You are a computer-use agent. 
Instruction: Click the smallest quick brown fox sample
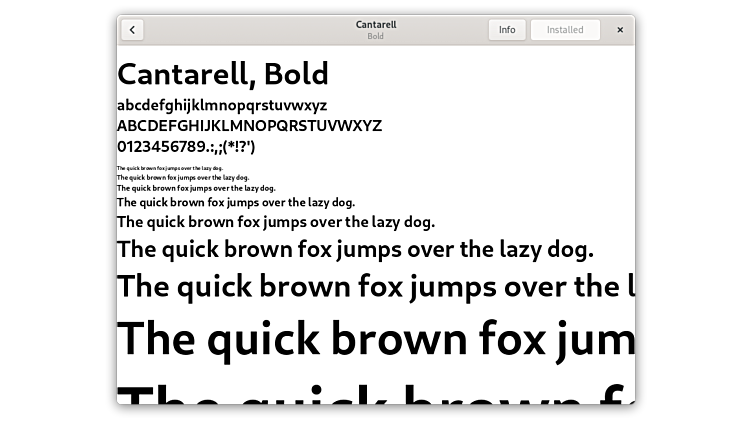pos(170,168)
